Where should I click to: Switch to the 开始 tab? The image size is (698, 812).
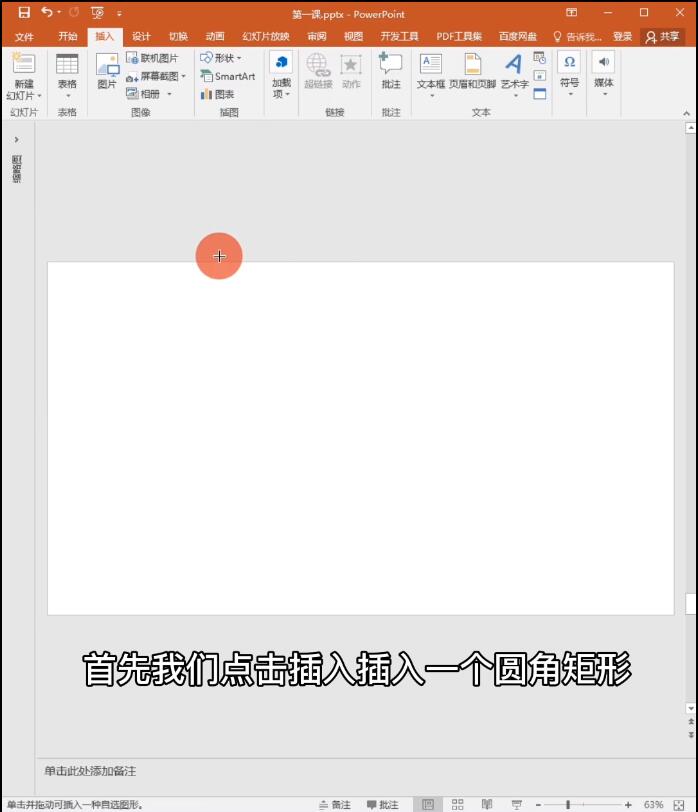point(67,36)
